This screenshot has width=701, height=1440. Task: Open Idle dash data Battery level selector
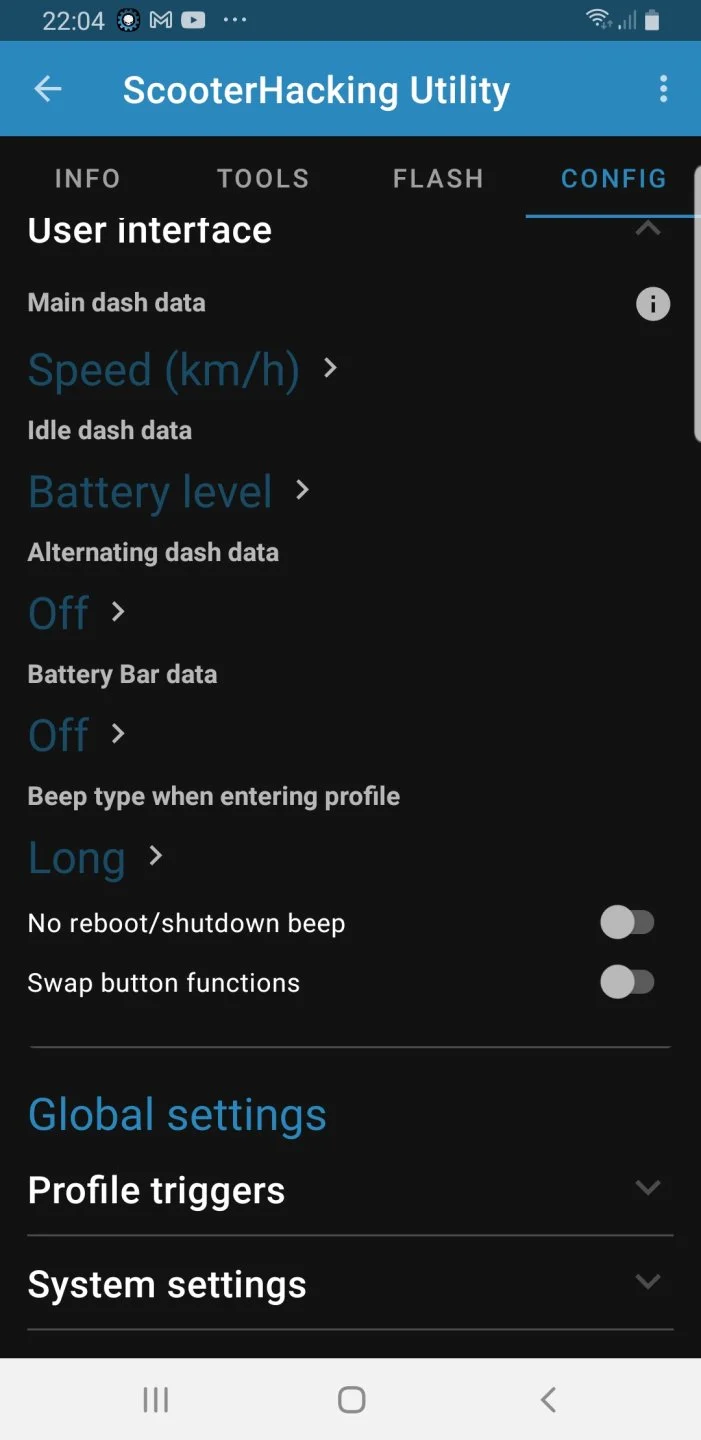click(x=168, y=492)
